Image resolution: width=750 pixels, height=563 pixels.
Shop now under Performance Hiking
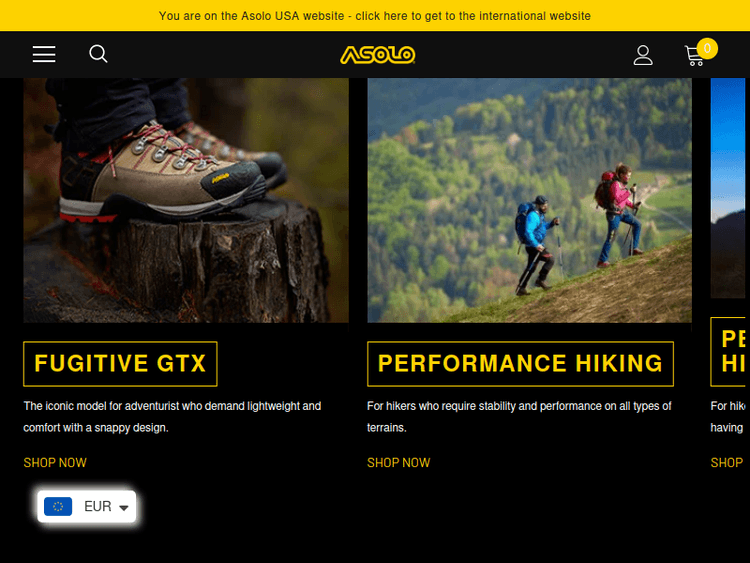[398, 463]
